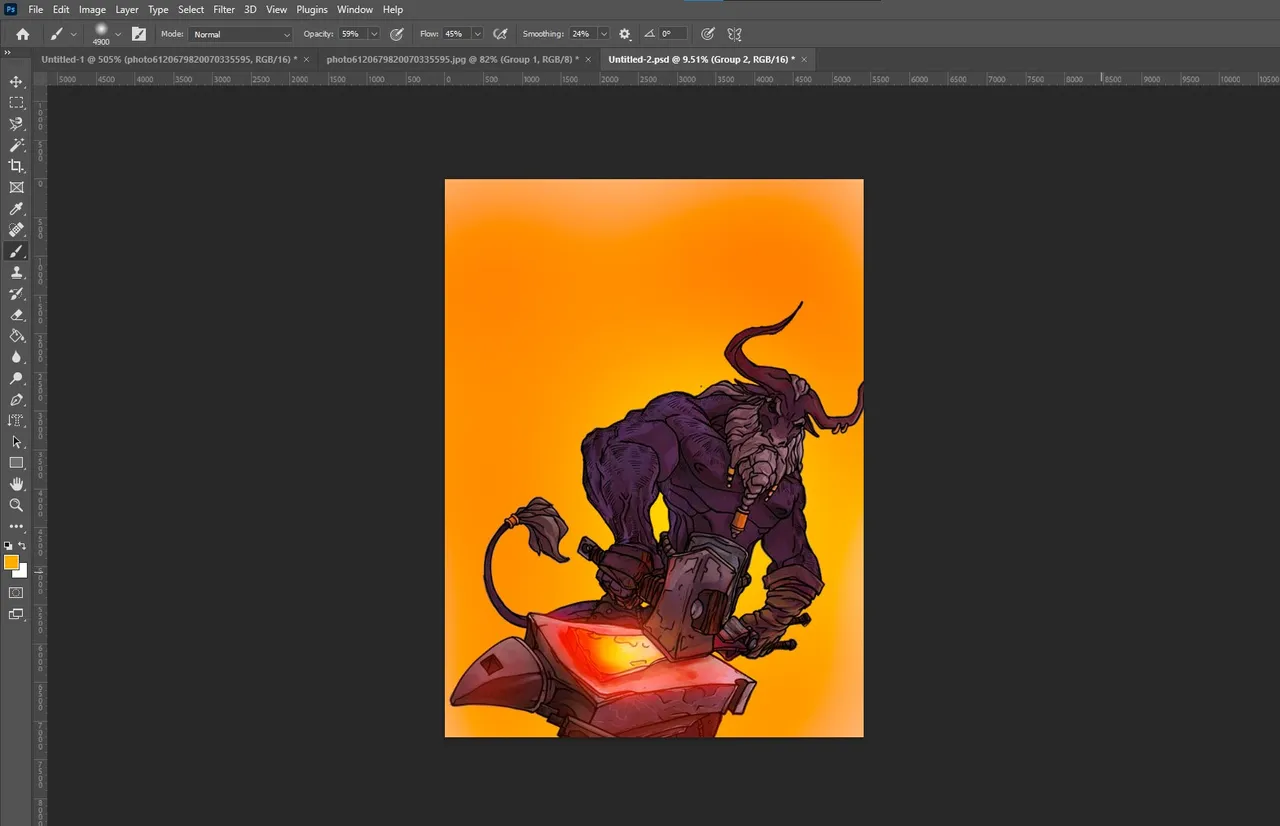This screenshot has width=1280, height=826.
Task: Open the Image menu
Action: 93,9
